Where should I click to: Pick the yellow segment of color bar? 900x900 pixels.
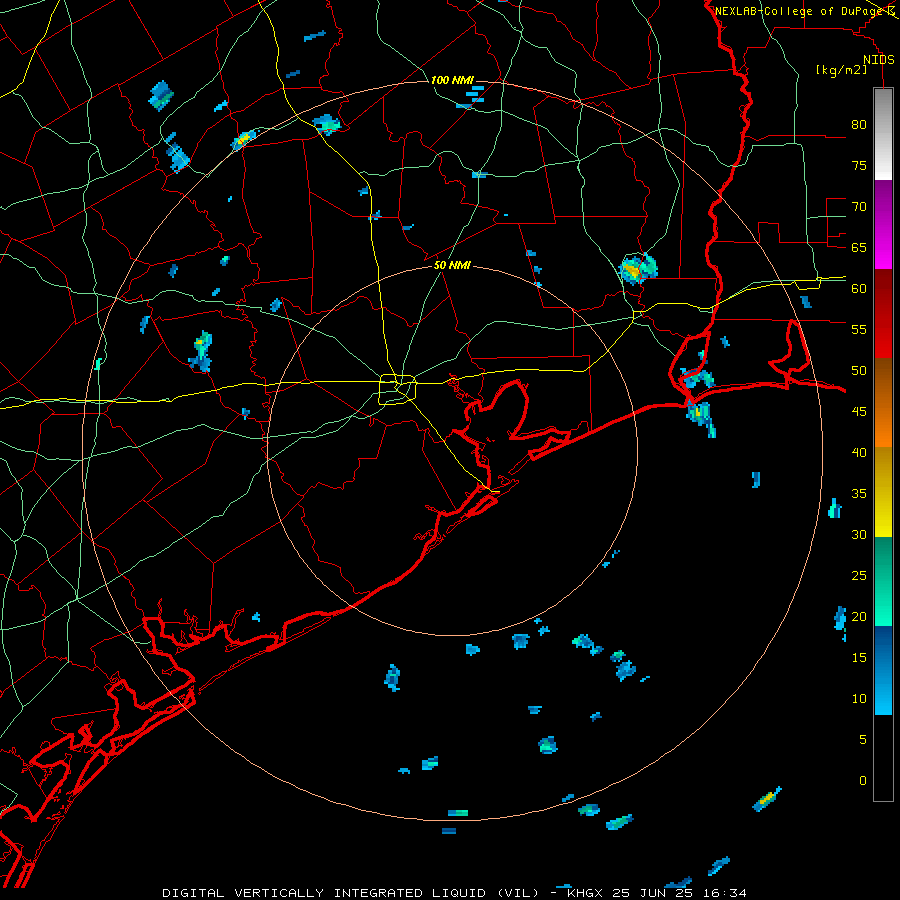tap(883, 492)
